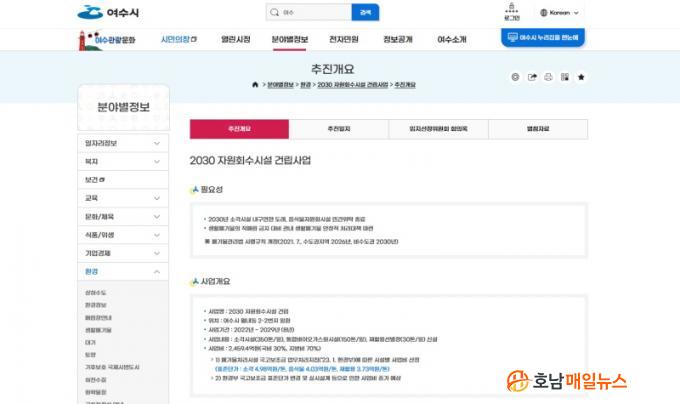Switch to the 추진일지 tab
This screenshot has height=404, width=680.
339,129
